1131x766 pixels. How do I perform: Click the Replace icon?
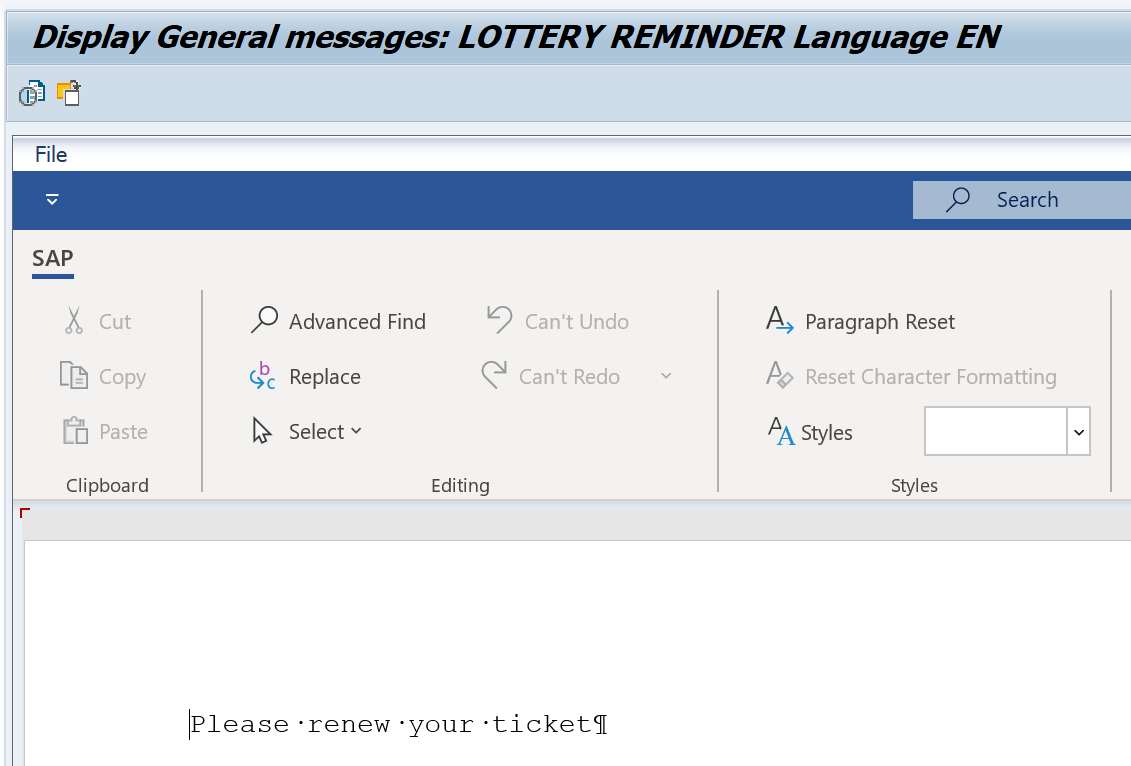tap(263, 376)
